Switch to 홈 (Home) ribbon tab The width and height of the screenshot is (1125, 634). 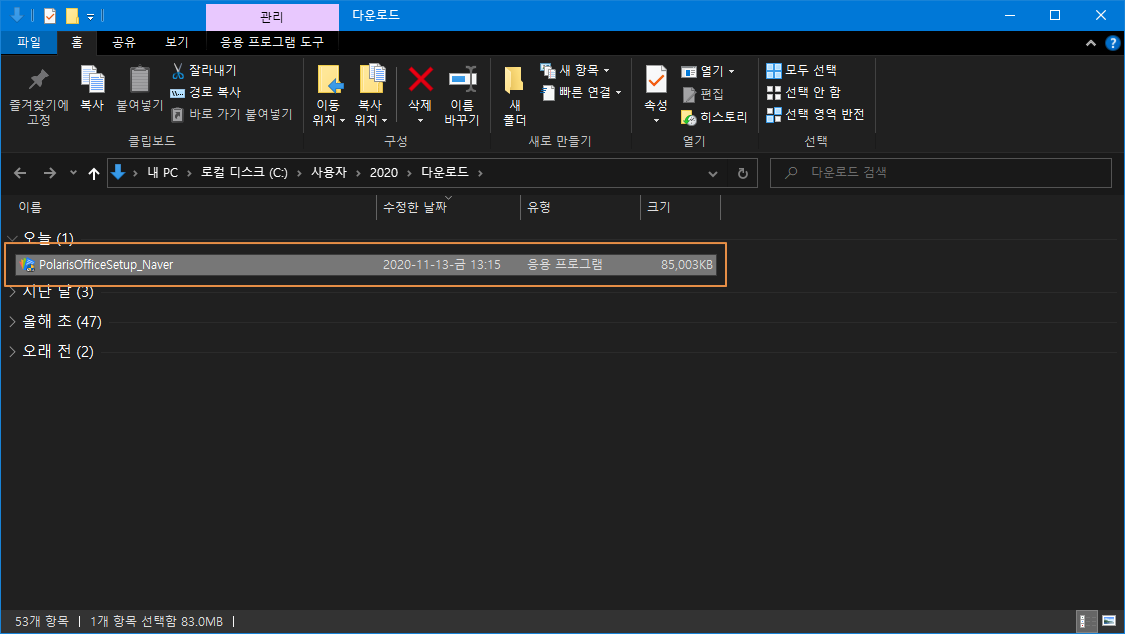(77, 42)
